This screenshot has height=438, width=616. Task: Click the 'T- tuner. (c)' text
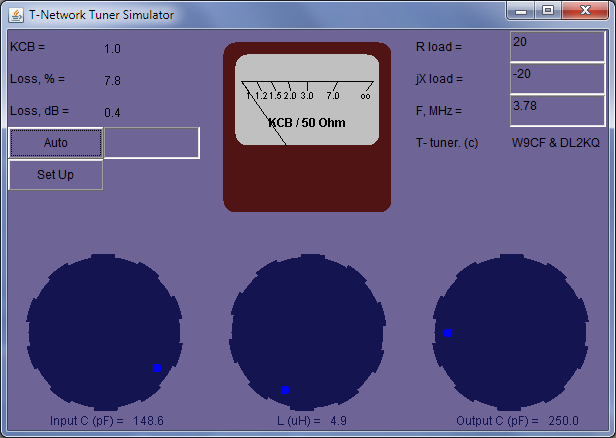pyautogui.click(x=447, y=143)
